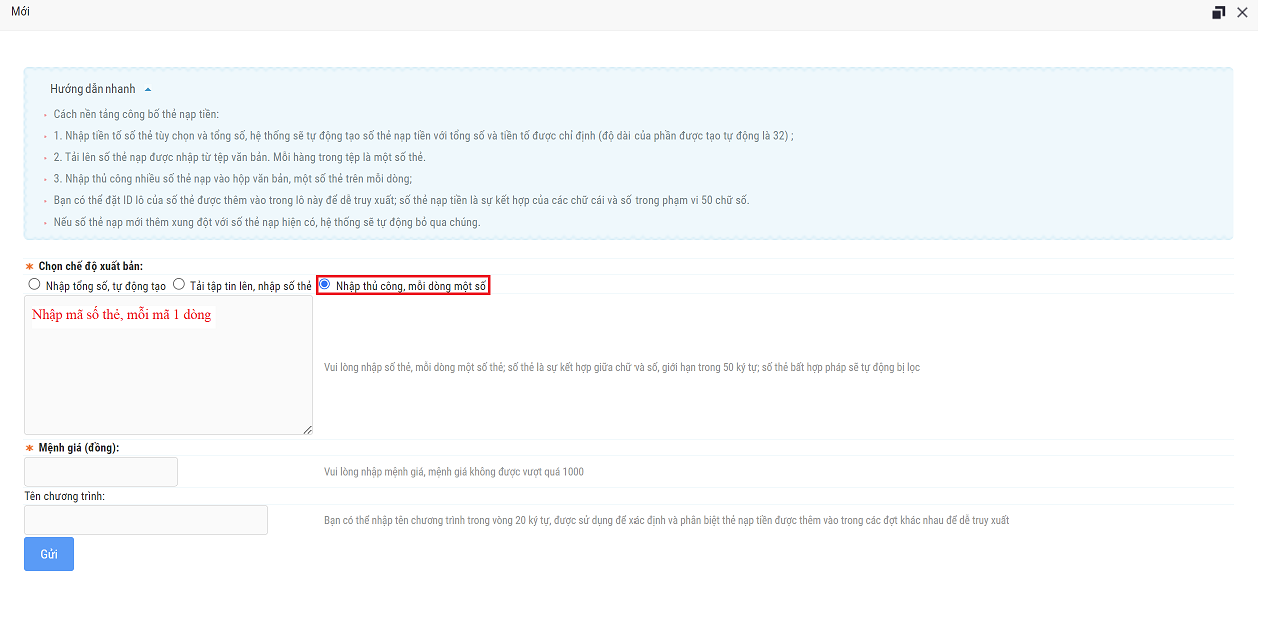This screenshot has height=644, width=1264.
Task: Choose Tải tập tin lên, nhập số thẻ
Action: (179, 285)
